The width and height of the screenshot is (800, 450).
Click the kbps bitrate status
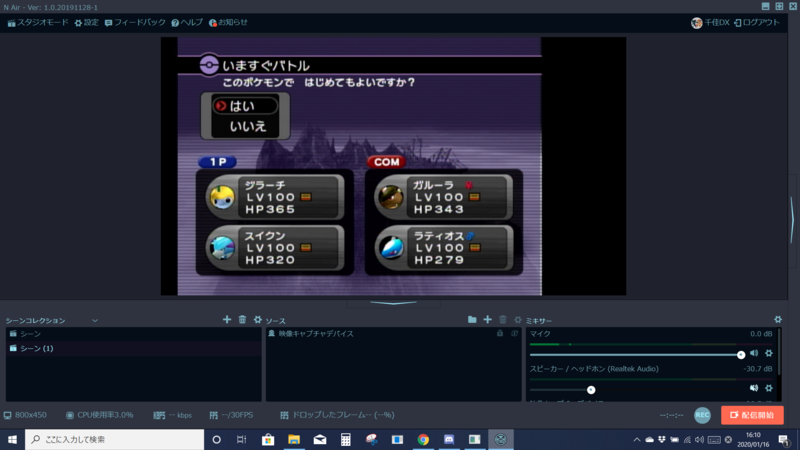(172, 415)
